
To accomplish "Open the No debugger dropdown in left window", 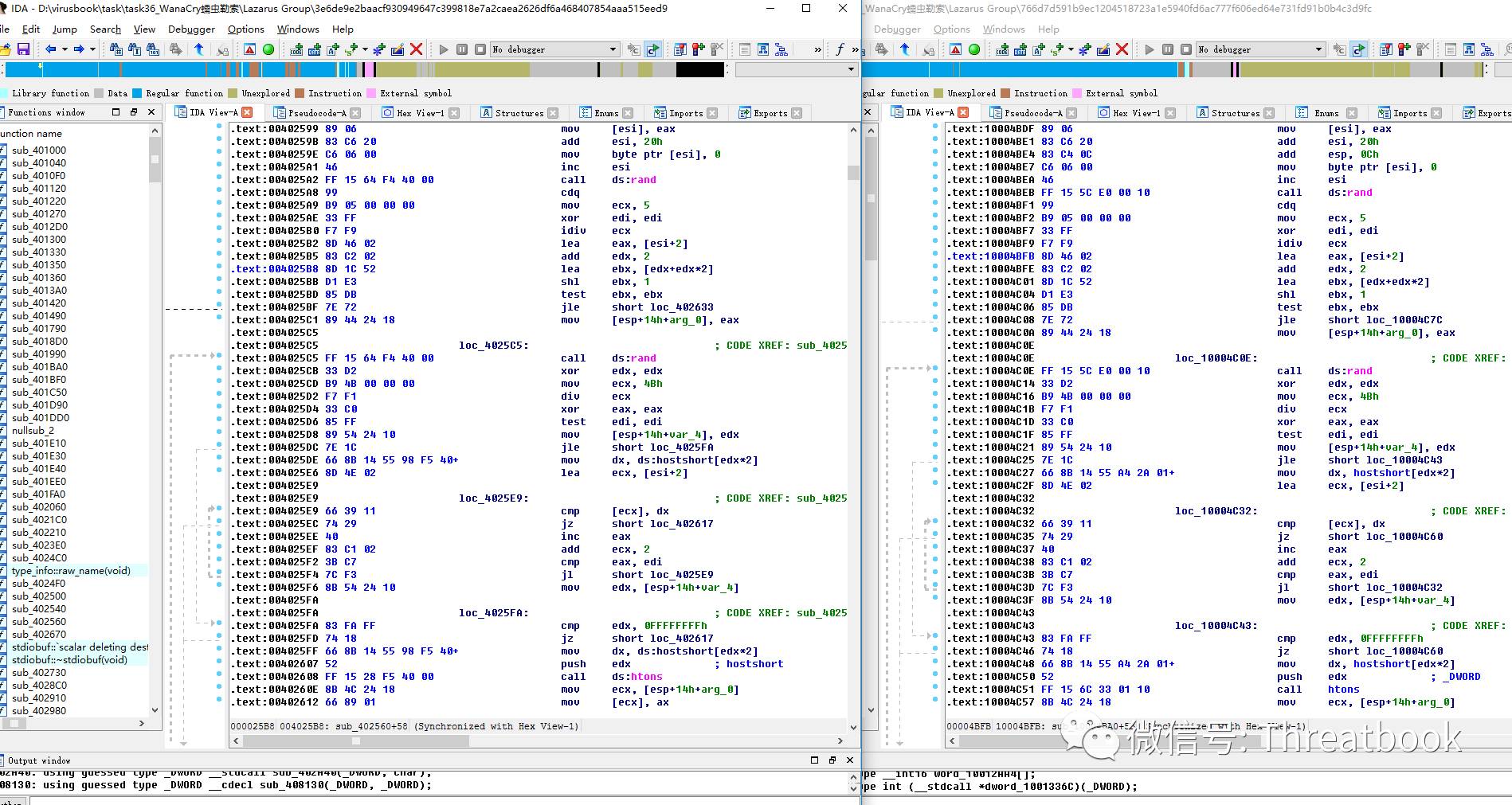I will [554, 49].
